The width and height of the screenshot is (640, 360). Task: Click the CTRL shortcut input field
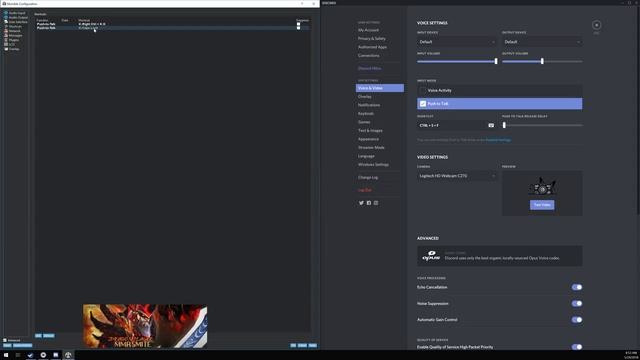[x=457, y=125]
